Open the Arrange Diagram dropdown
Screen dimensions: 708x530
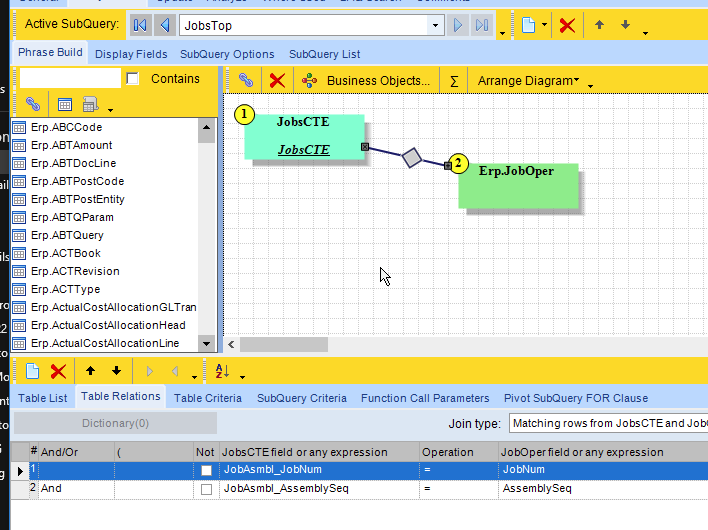tap(528, 81)
